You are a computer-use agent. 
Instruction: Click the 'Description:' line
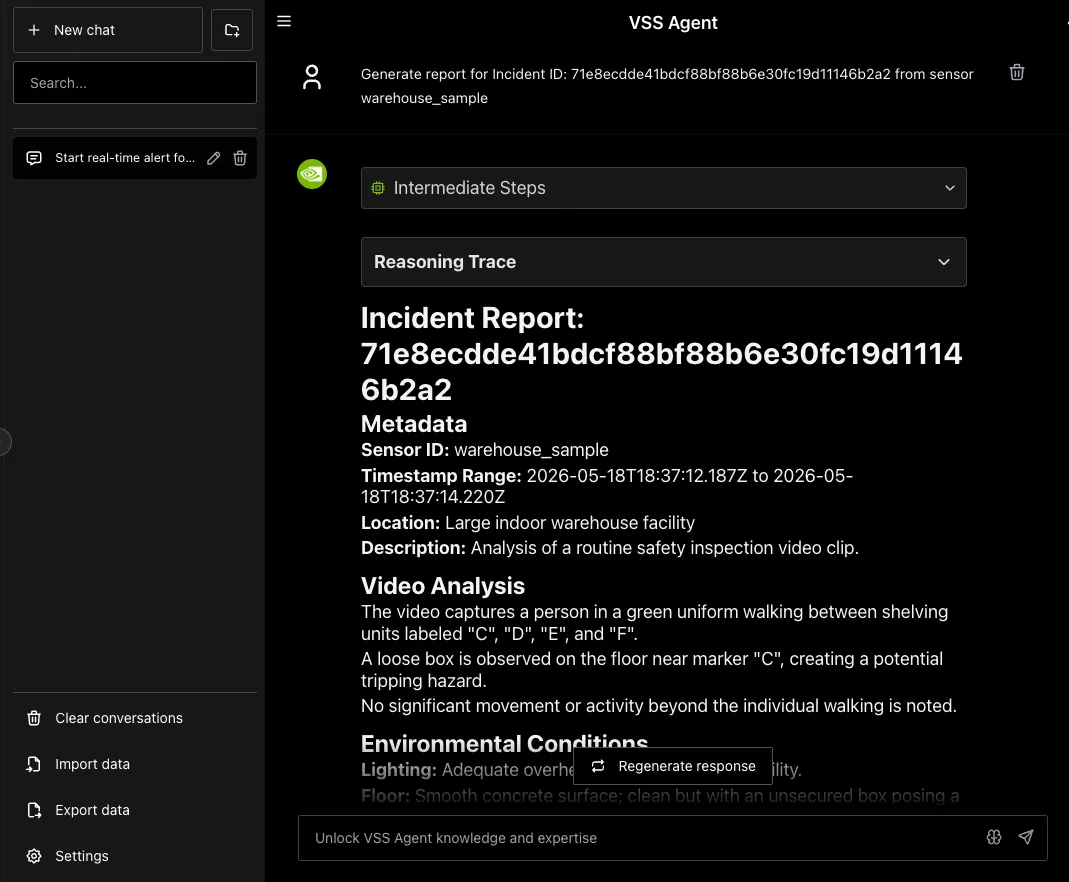[x=609, y=548]
